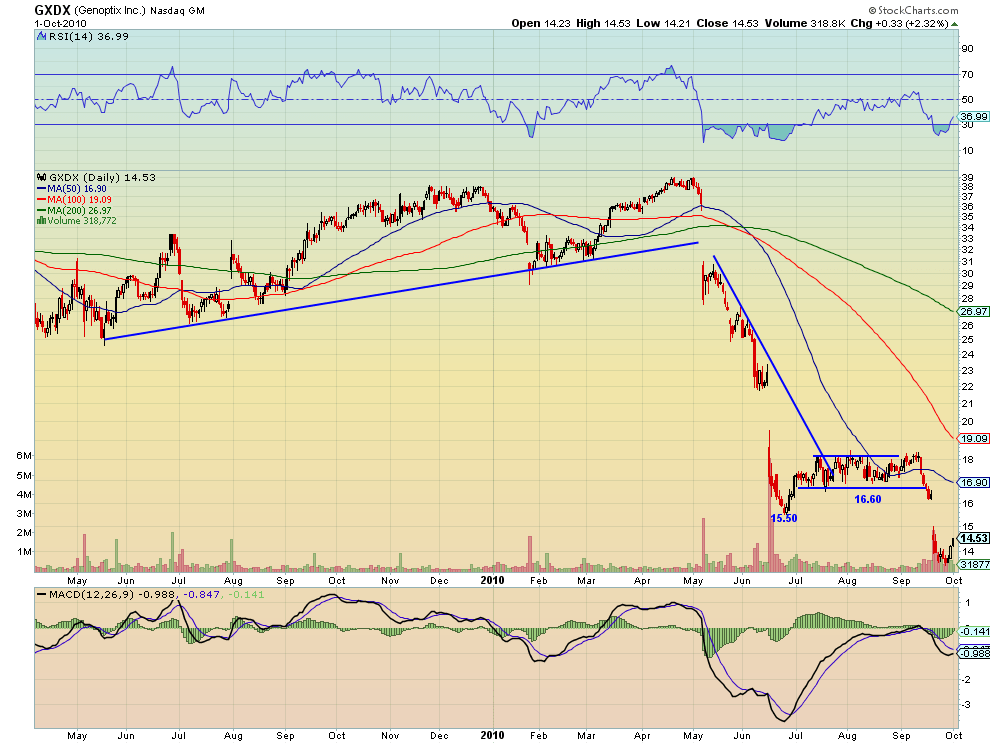Click the Mar label under the MACD panel
The width and height of the screenshot is (990, 744).
[x=586, y=735]
